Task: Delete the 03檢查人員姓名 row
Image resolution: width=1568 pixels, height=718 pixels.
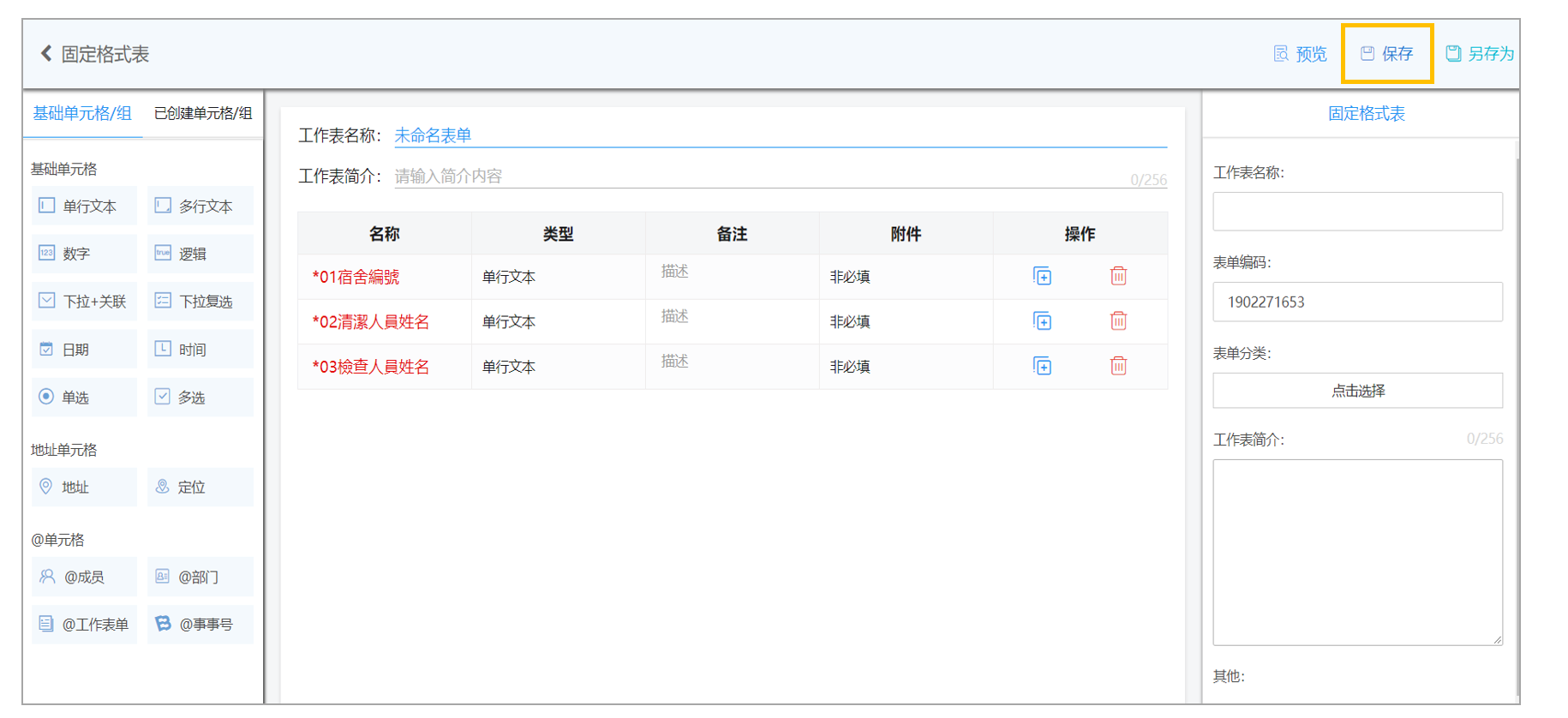Action: coord(1118,366)
